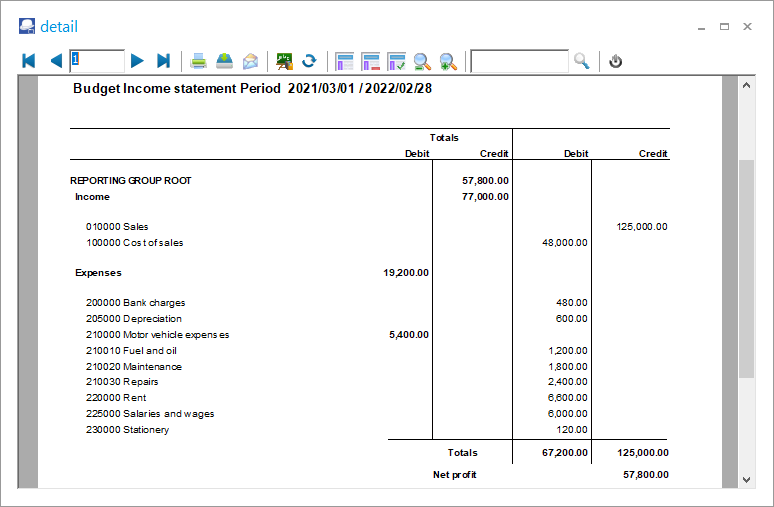Click the first page layout icon

345,61
